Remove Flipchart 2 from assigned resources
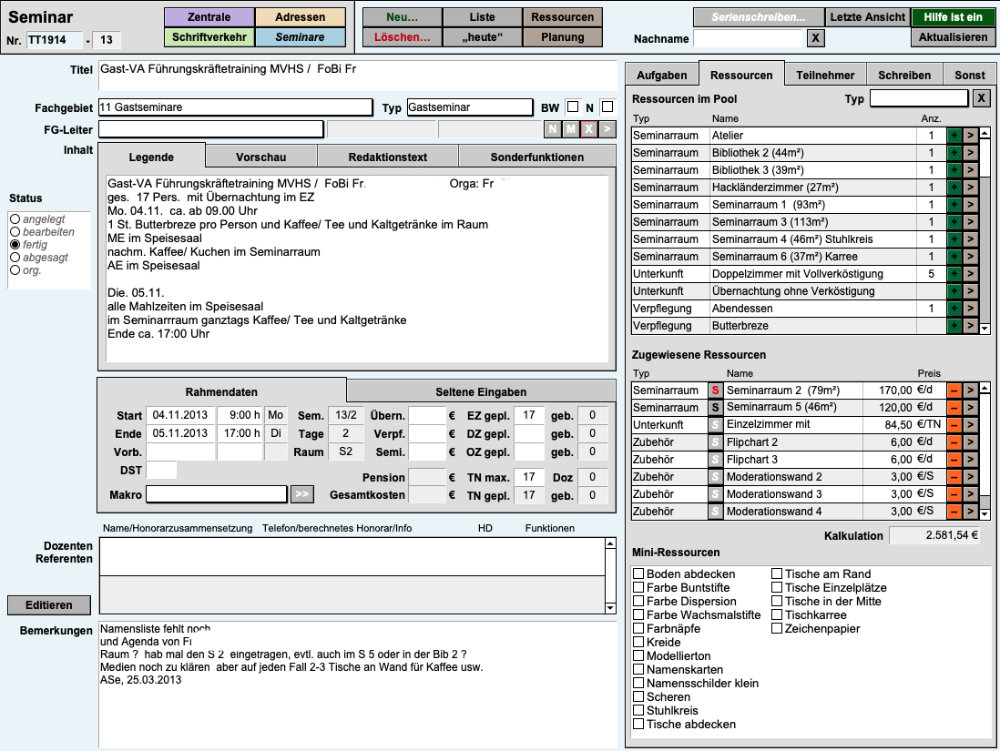Image resolution: width=1000 pixels, height=751 pixels. point(954,442)
